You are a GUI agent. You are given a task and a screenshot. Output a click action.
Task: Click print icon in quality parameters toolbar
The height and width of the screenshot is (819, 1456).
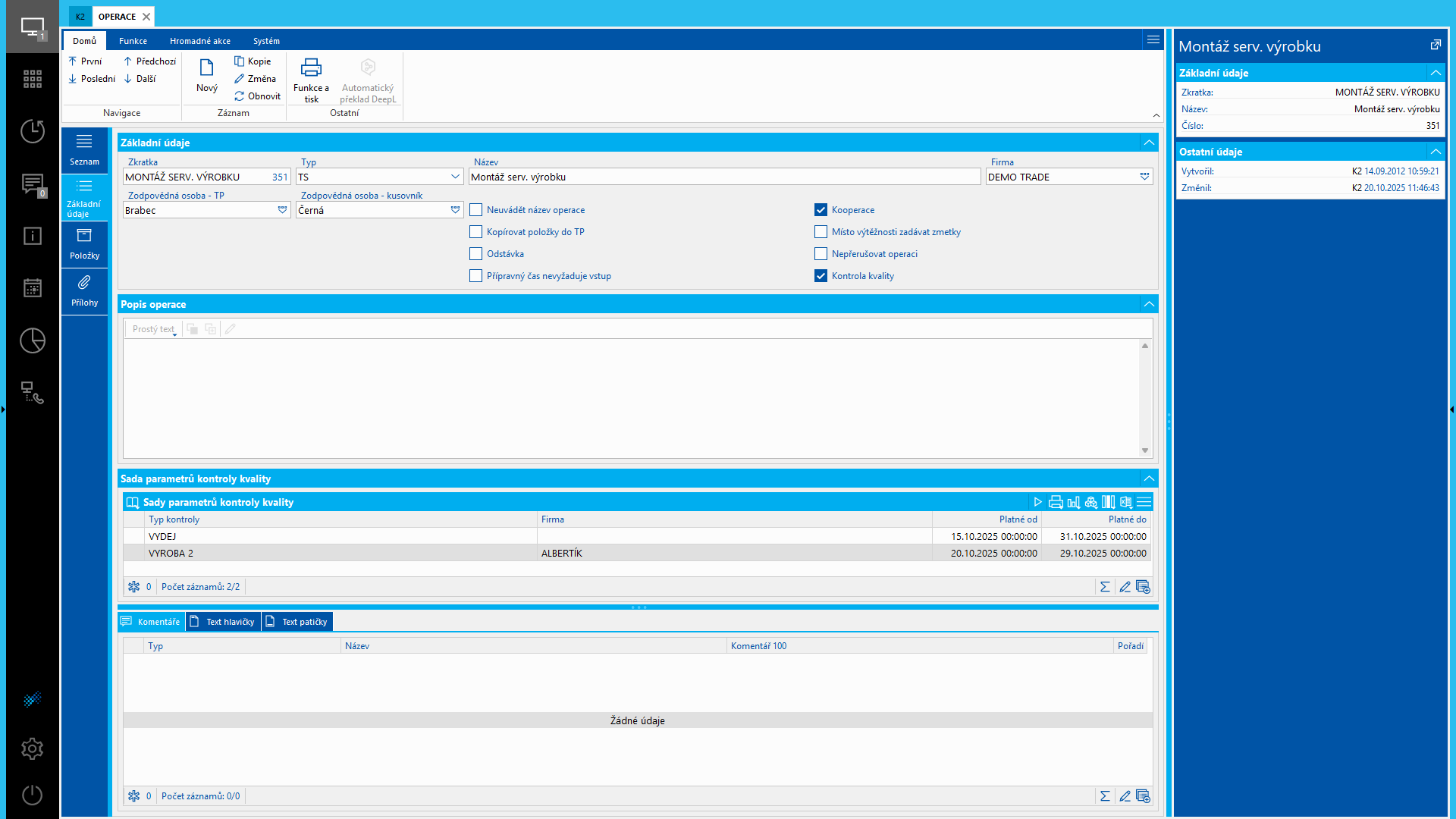point(1056,502)
